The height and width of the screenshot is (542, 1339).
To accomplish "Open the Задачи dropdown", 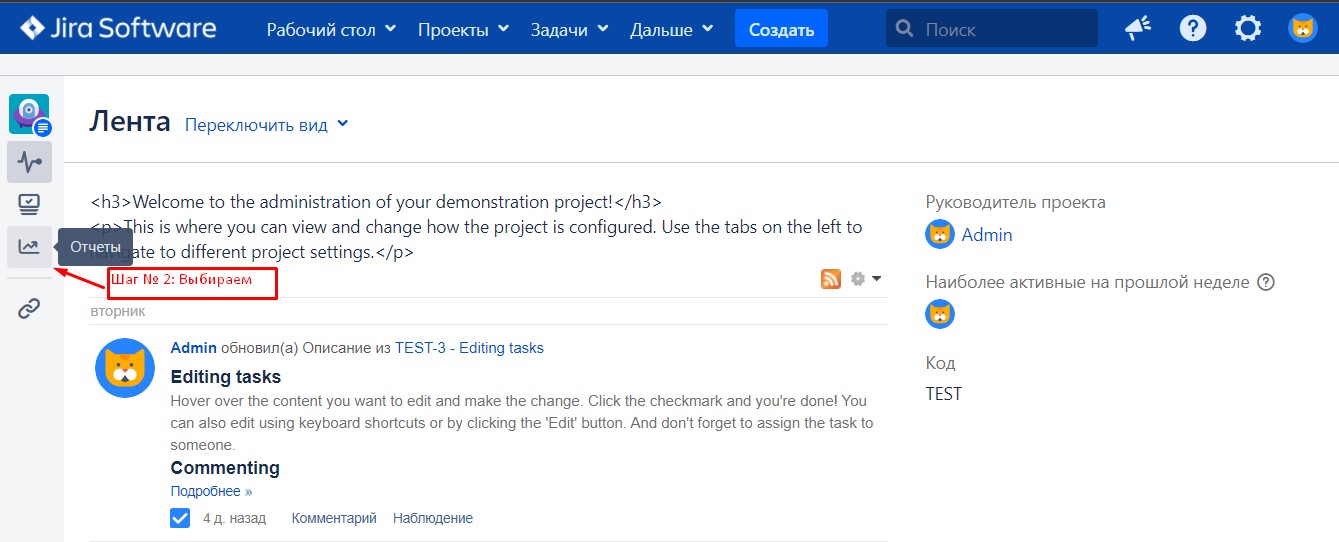I will (570, 29).
